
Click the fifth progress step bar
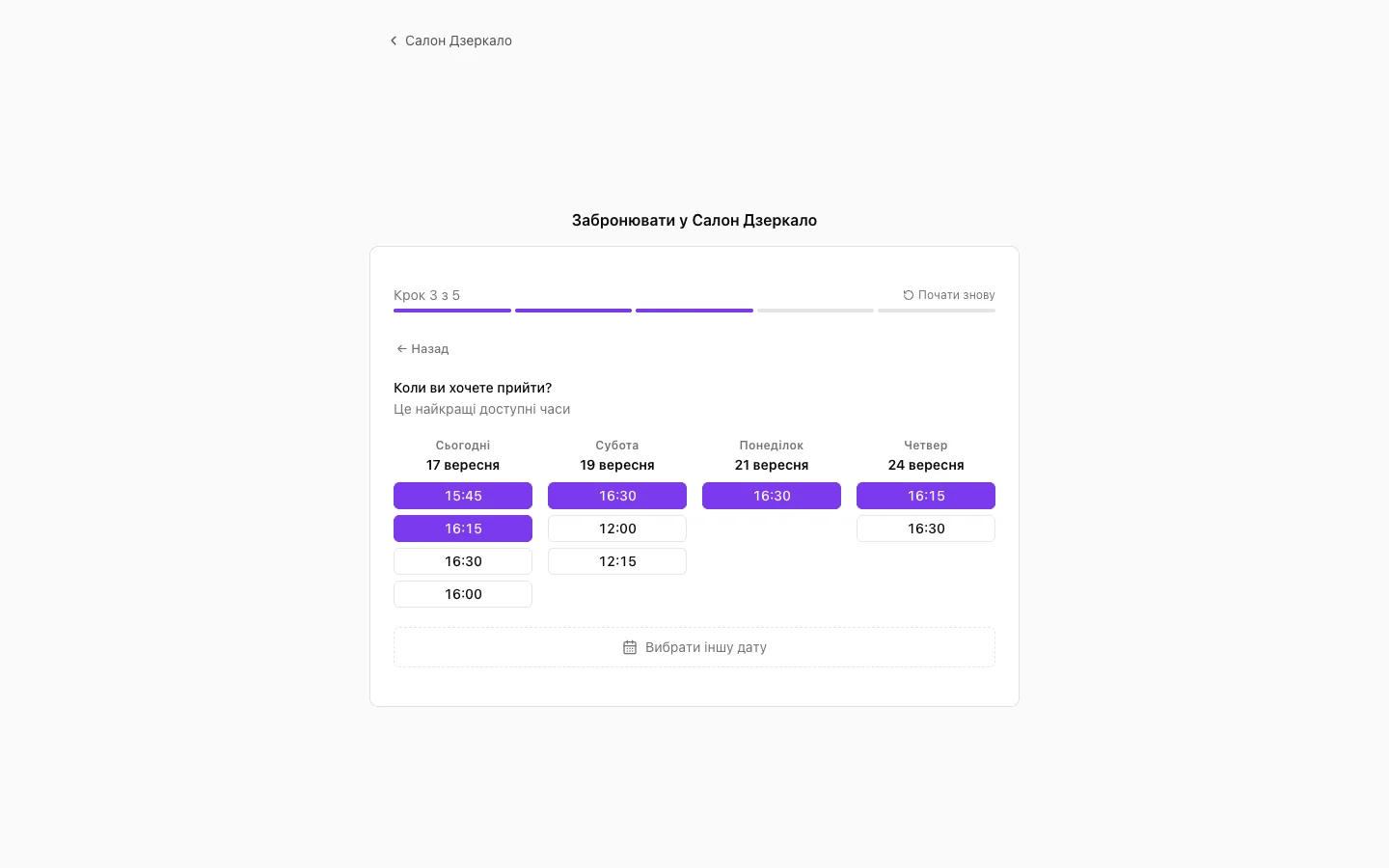coord(937,311)
